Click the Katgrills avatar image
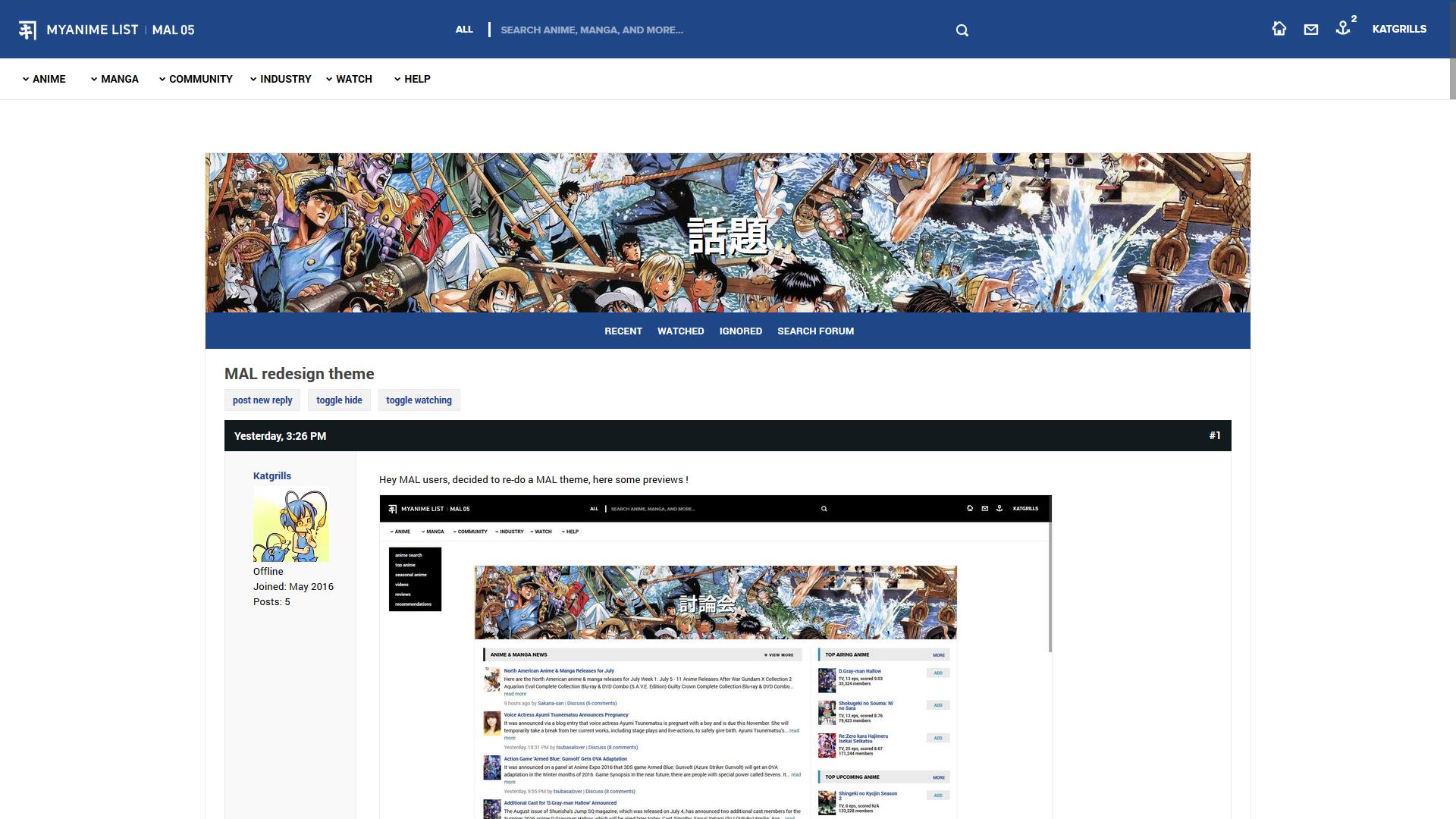Image resolution: width=1456 pixels, height=819 pixels. click(x=291, y=524)
